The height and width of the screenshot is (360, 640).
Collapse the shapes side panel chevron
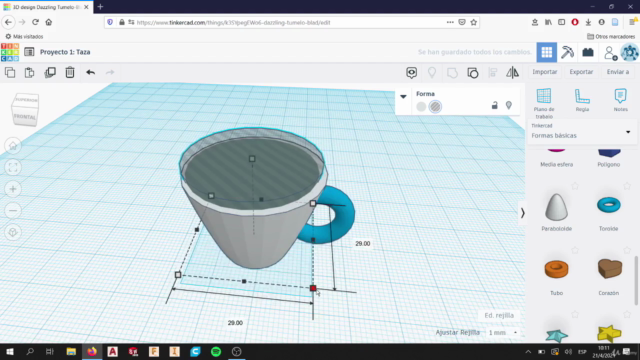[x=522, y=213]
